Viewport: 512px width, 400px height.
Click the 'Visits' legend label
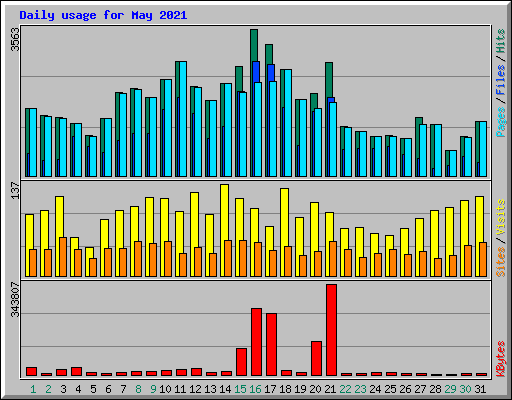tap(500, 218)
